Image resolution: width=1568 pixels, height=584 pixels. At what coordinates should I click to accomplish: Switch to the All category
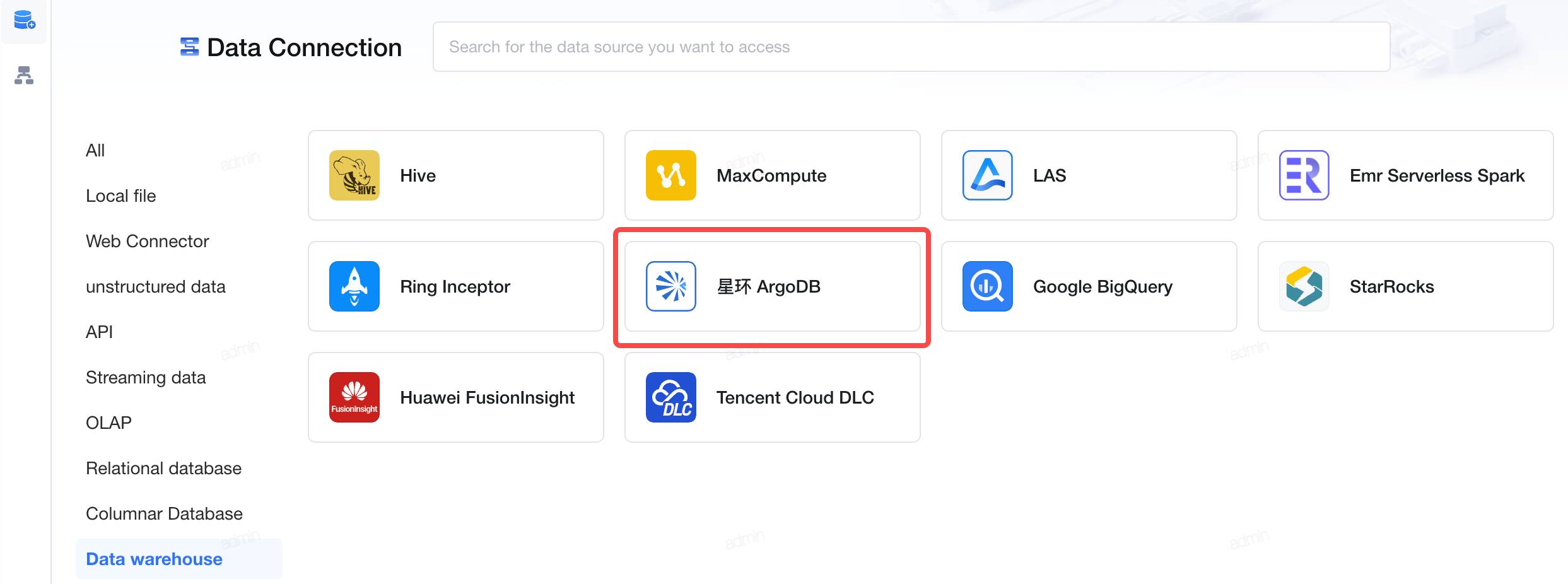tap(95, 150)
